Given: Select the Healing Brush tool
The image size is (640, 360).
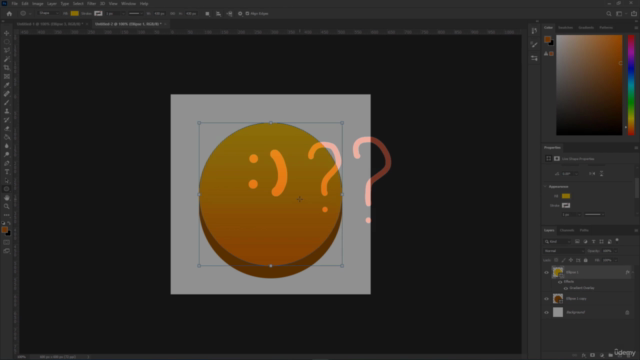Looking at the screenshot, I should (x=7, y=94).
